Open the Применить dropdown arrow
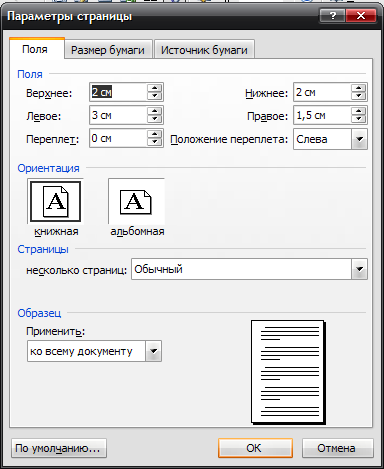 pos(153,351)
